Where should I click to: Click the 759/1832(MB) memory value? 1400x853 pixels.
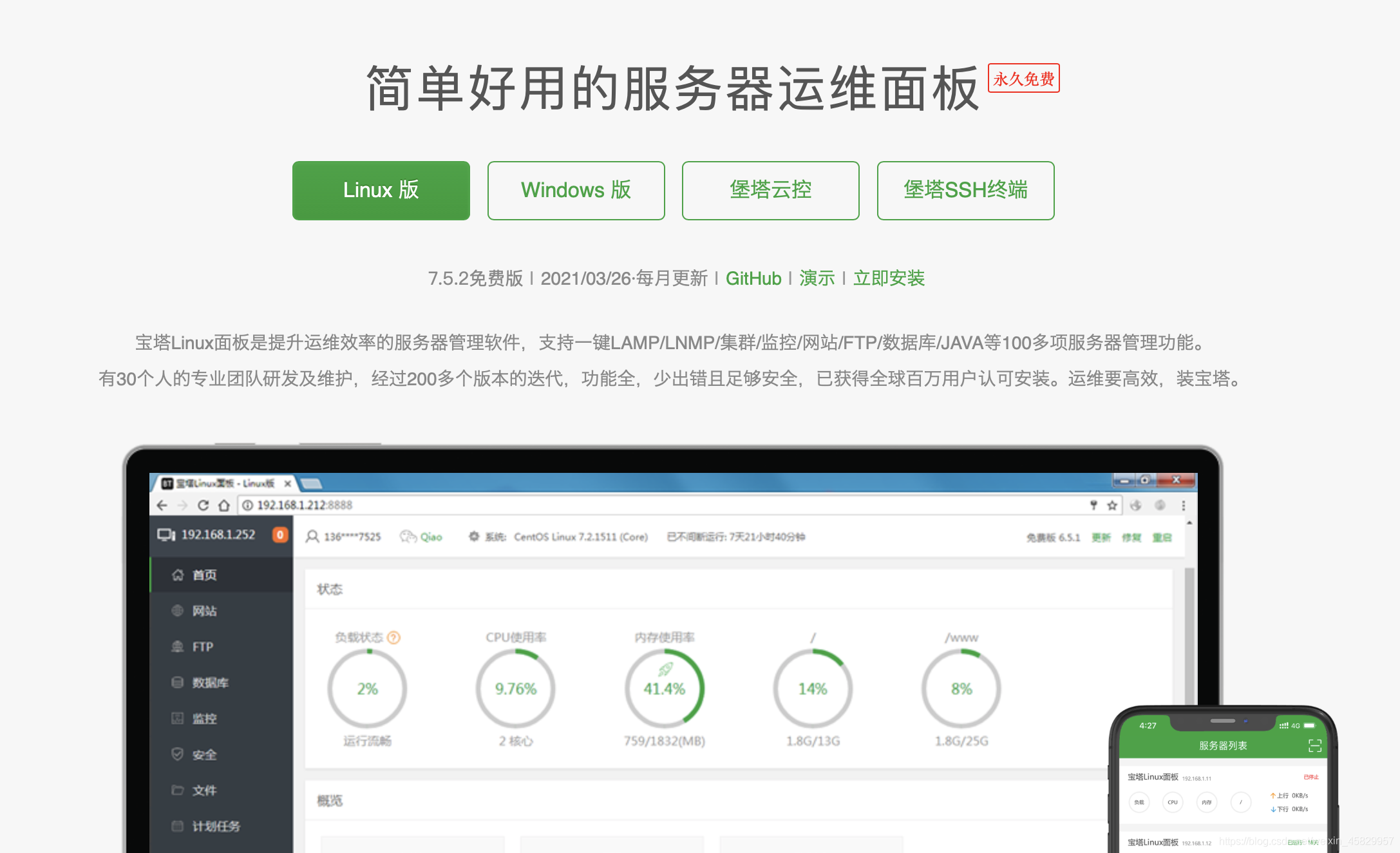pos(665,741)
